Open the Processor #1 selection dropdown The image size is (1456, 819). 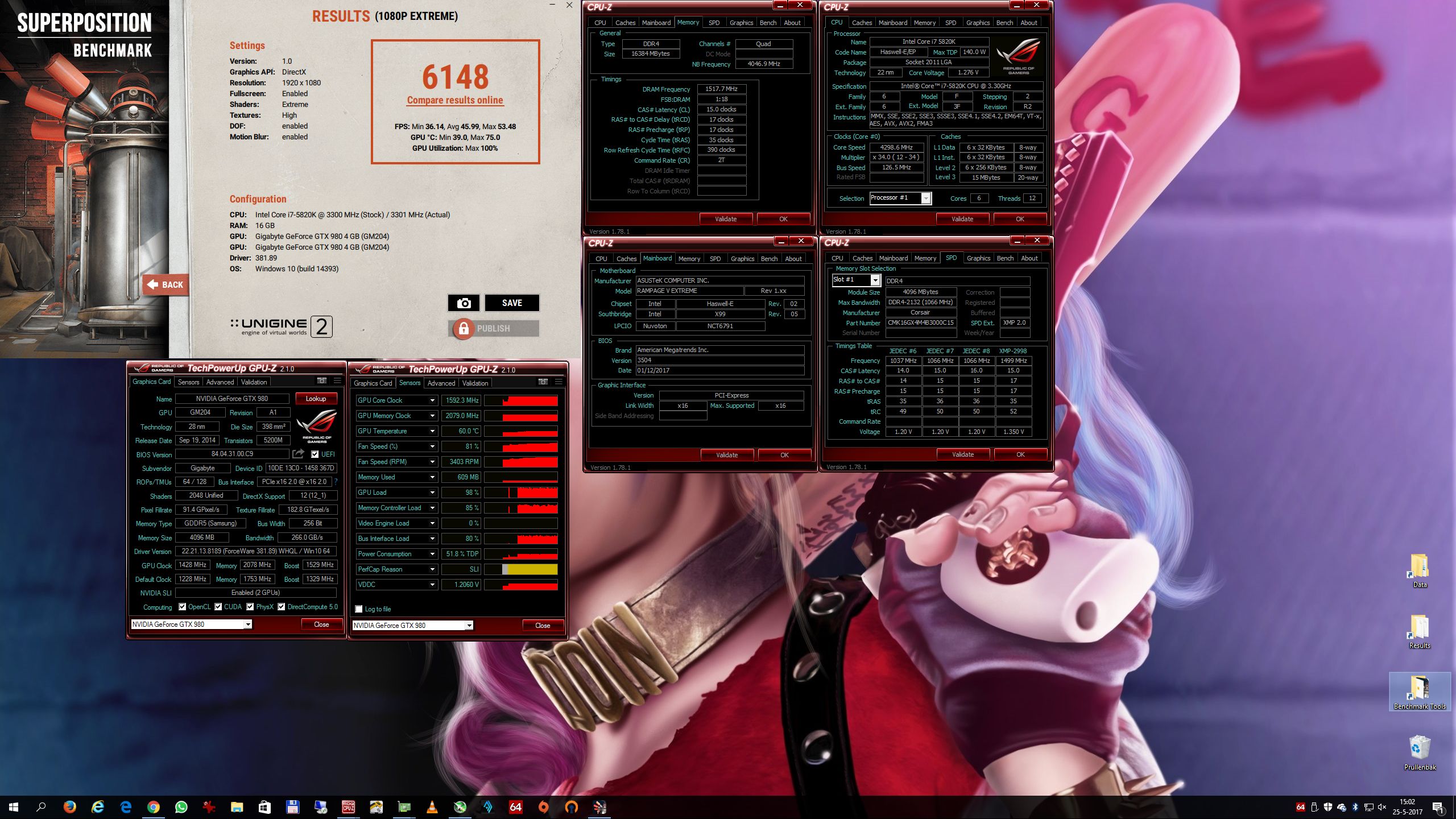(x=926, y=198)
